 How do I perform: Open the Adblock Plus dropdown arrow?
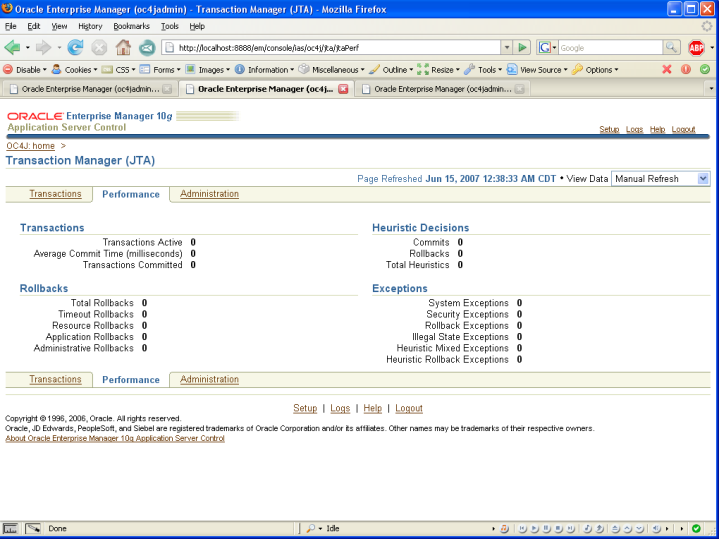pos(712,47)
